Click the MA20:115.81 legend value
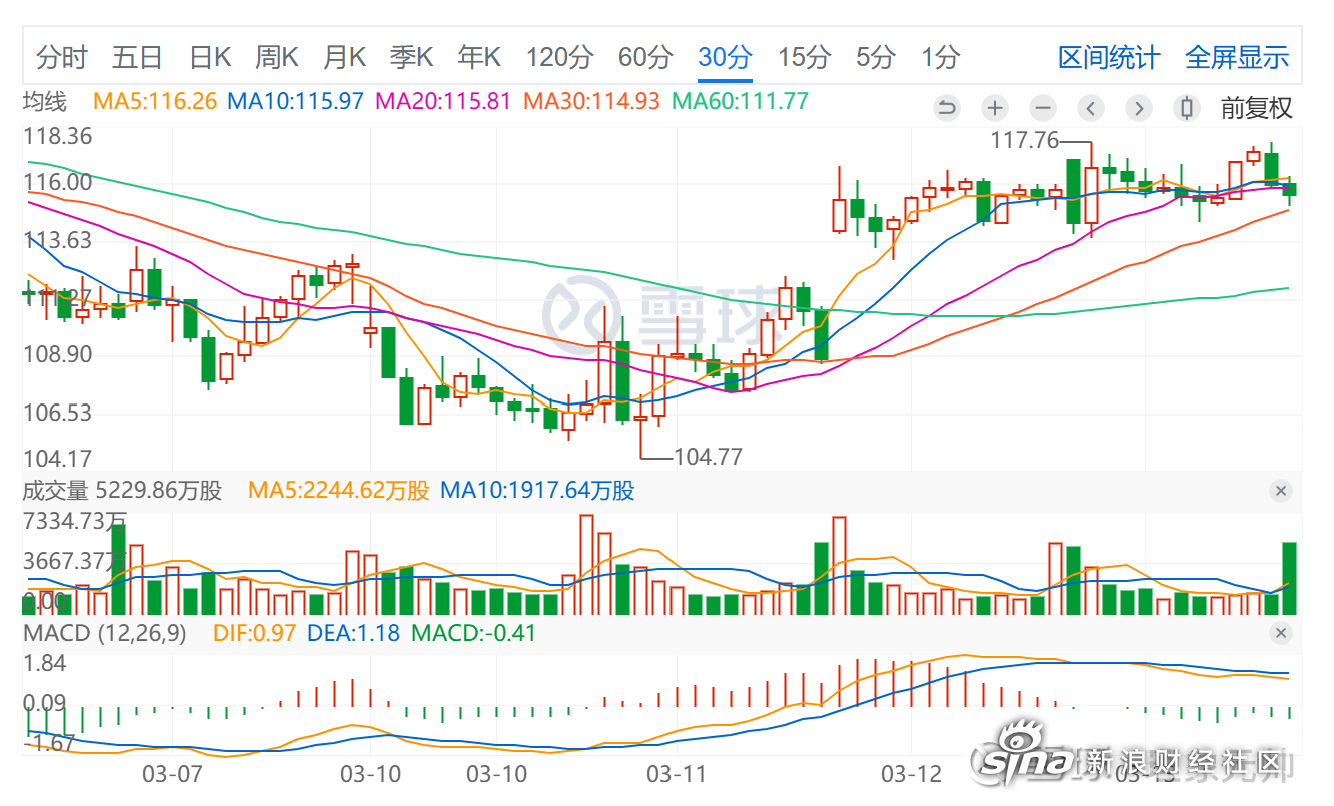Image resolution: width=1334 pixels, height=806 pixels. (444, 101)
